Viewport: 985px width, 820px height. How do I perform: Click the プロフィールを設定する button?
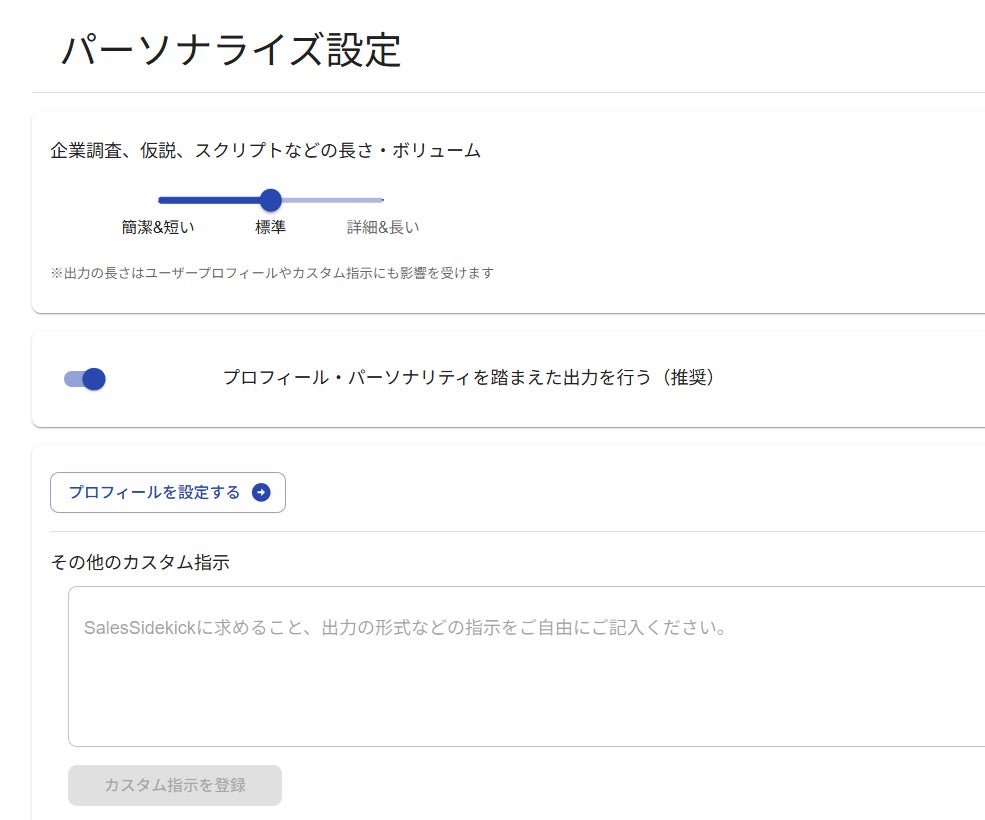[x=168, y=492]
